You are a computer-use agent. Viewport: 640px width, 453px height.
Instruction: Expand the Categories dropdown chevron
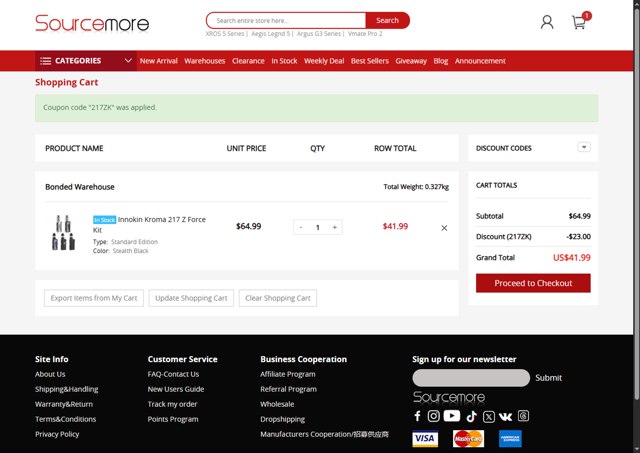coord(128,60)
